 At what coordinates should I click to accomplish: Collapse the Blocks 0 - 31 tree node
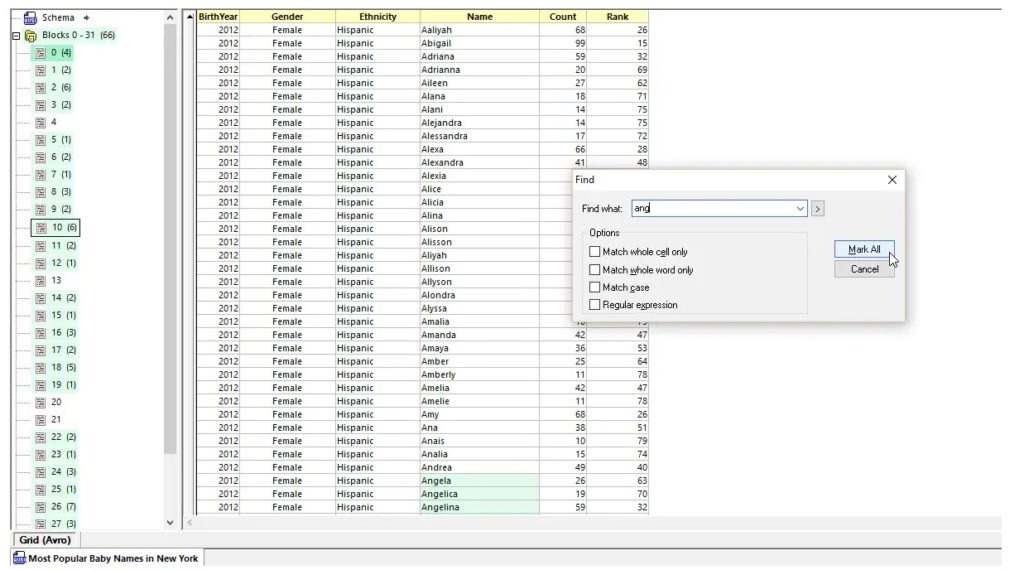[16, 36]
